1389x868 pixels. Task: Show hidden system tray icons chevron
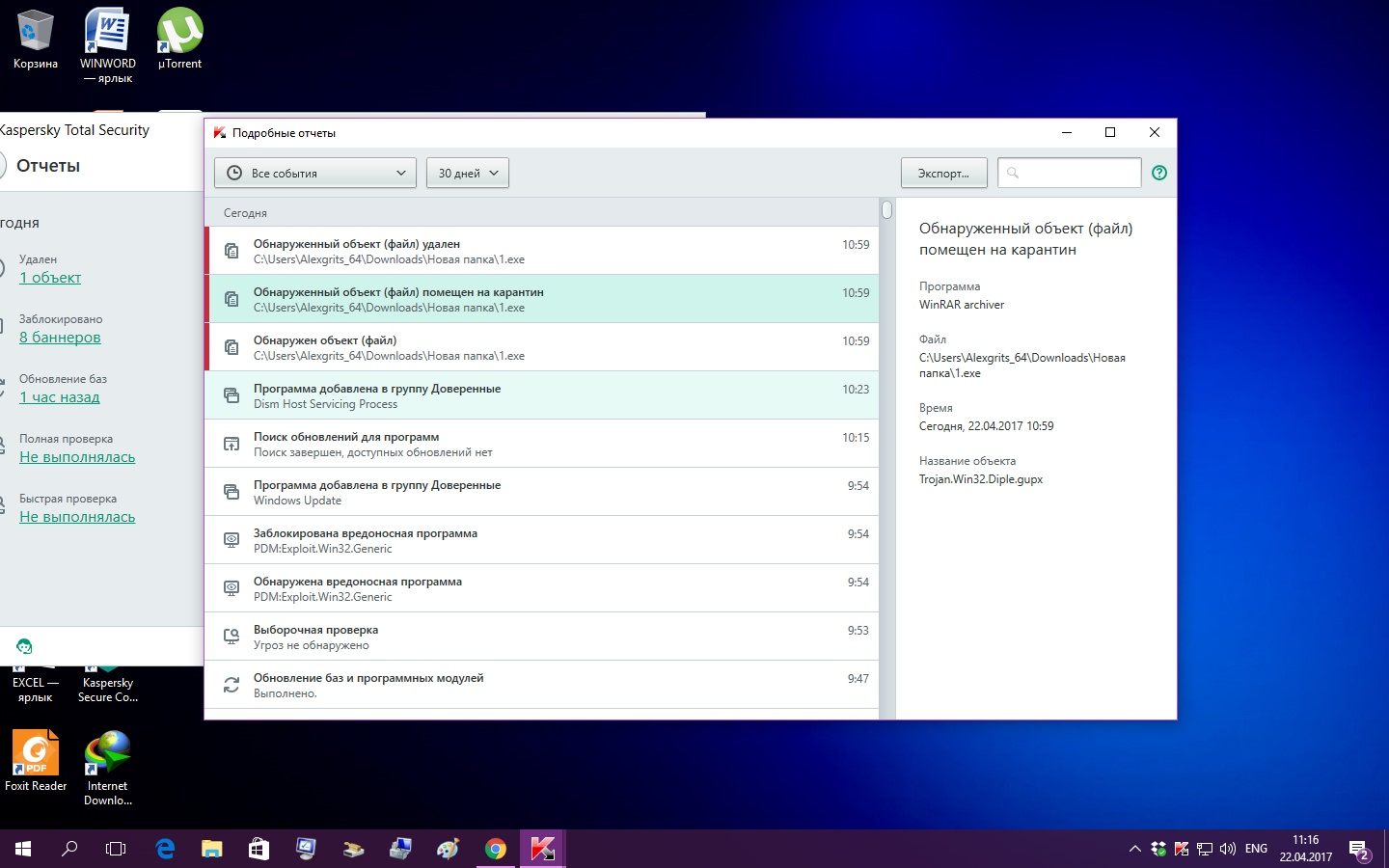click(x=1134, y=849)
